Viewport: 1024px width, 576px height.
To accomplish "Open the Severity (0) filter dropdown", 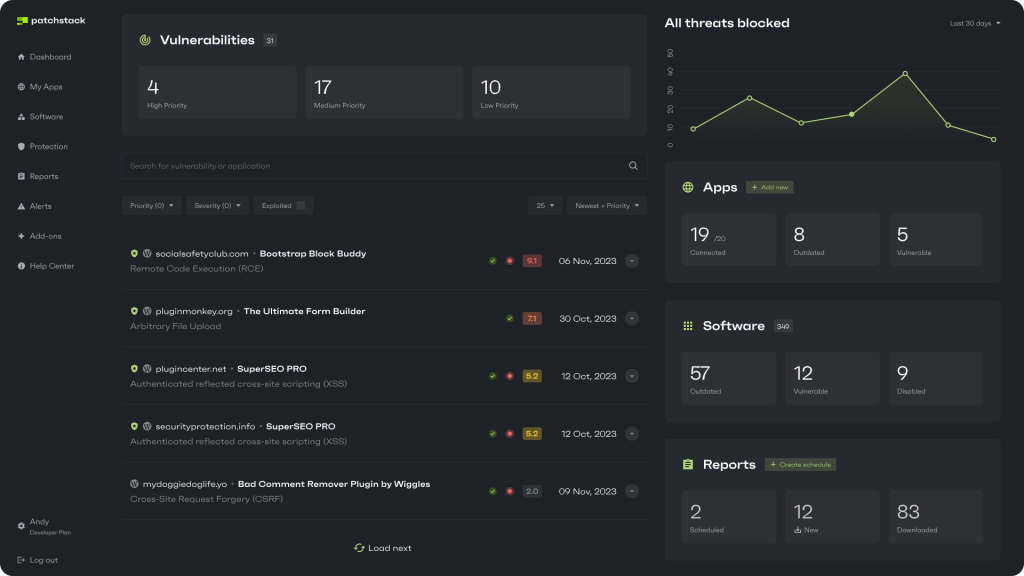I will tap(217, 206).
